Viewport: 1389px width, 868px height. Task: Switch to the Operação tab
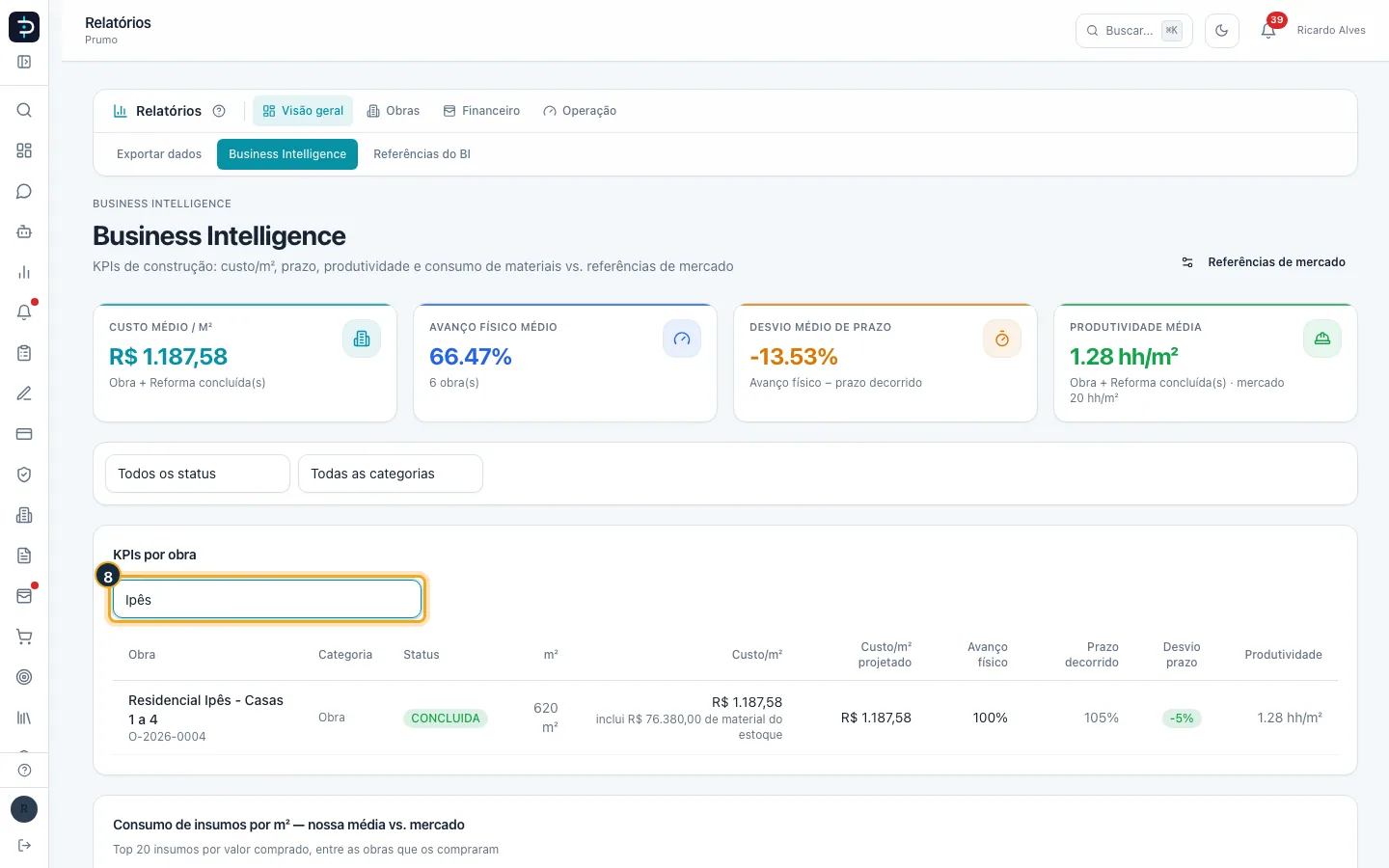pyautogui.click(x=580, y=111)
